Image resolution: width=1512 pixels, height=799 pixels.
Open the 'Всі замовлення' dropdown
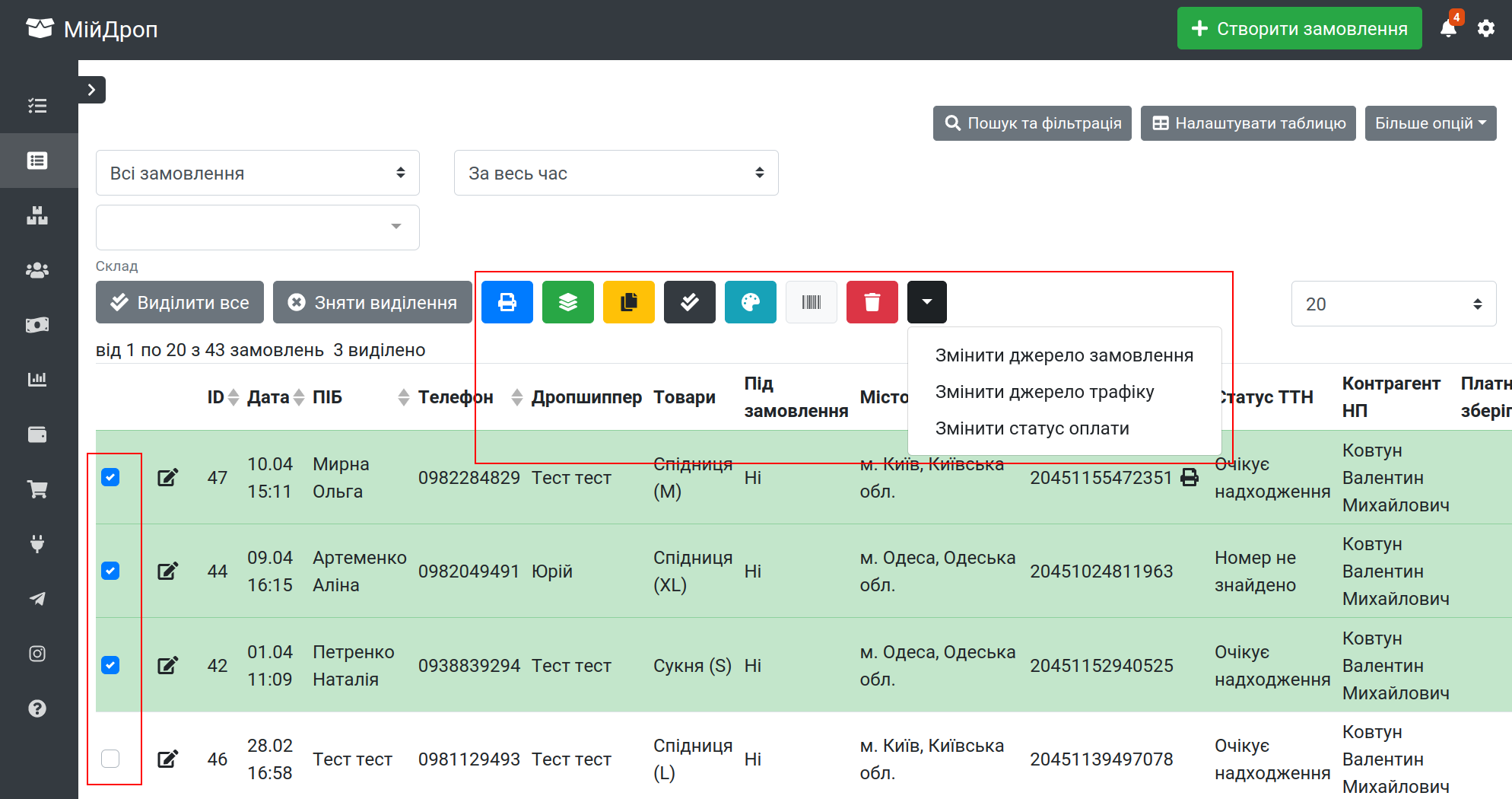click(258, 173)
